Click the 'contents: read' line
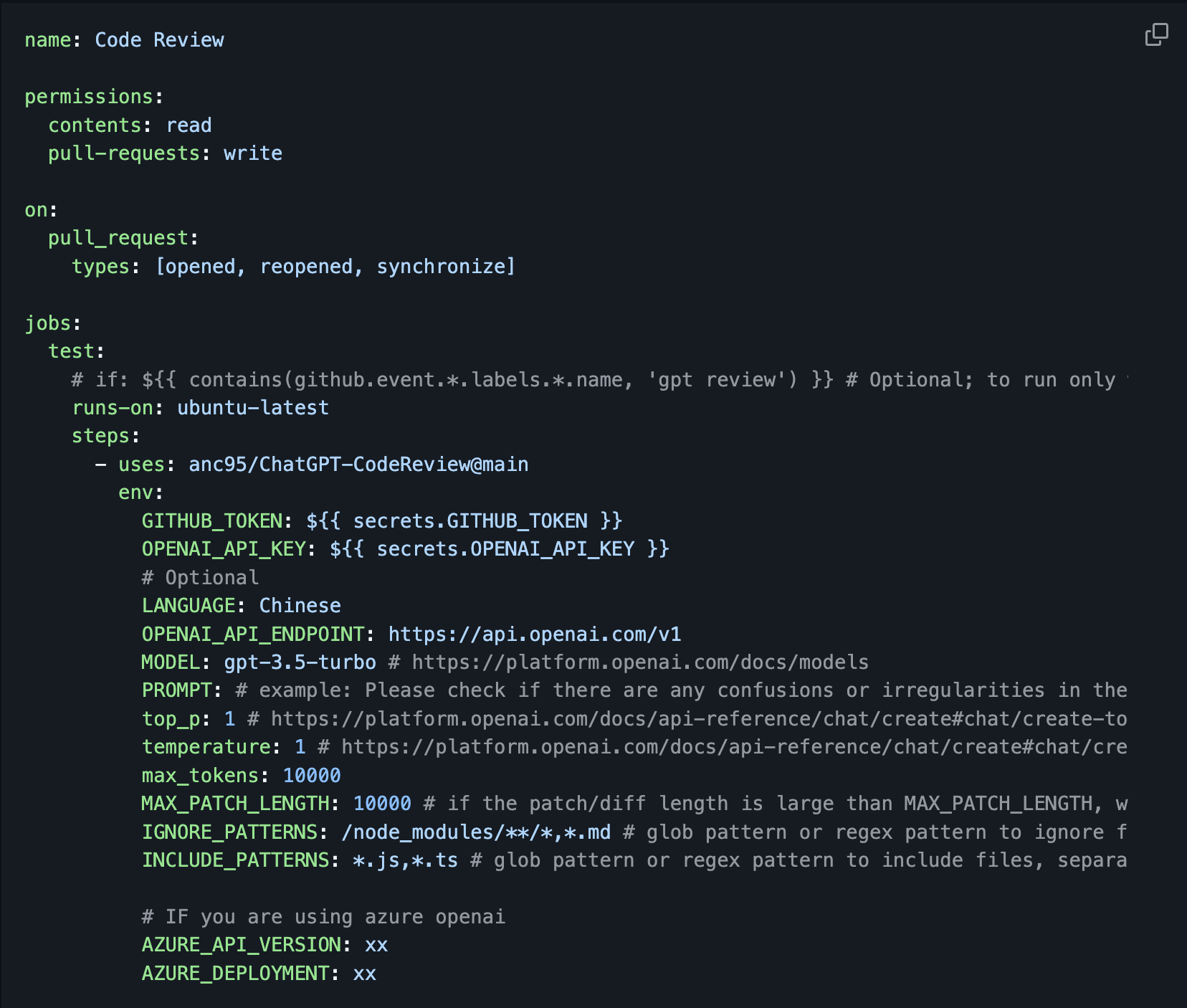Screen dimensions: 1187x1008 point(130,125)
